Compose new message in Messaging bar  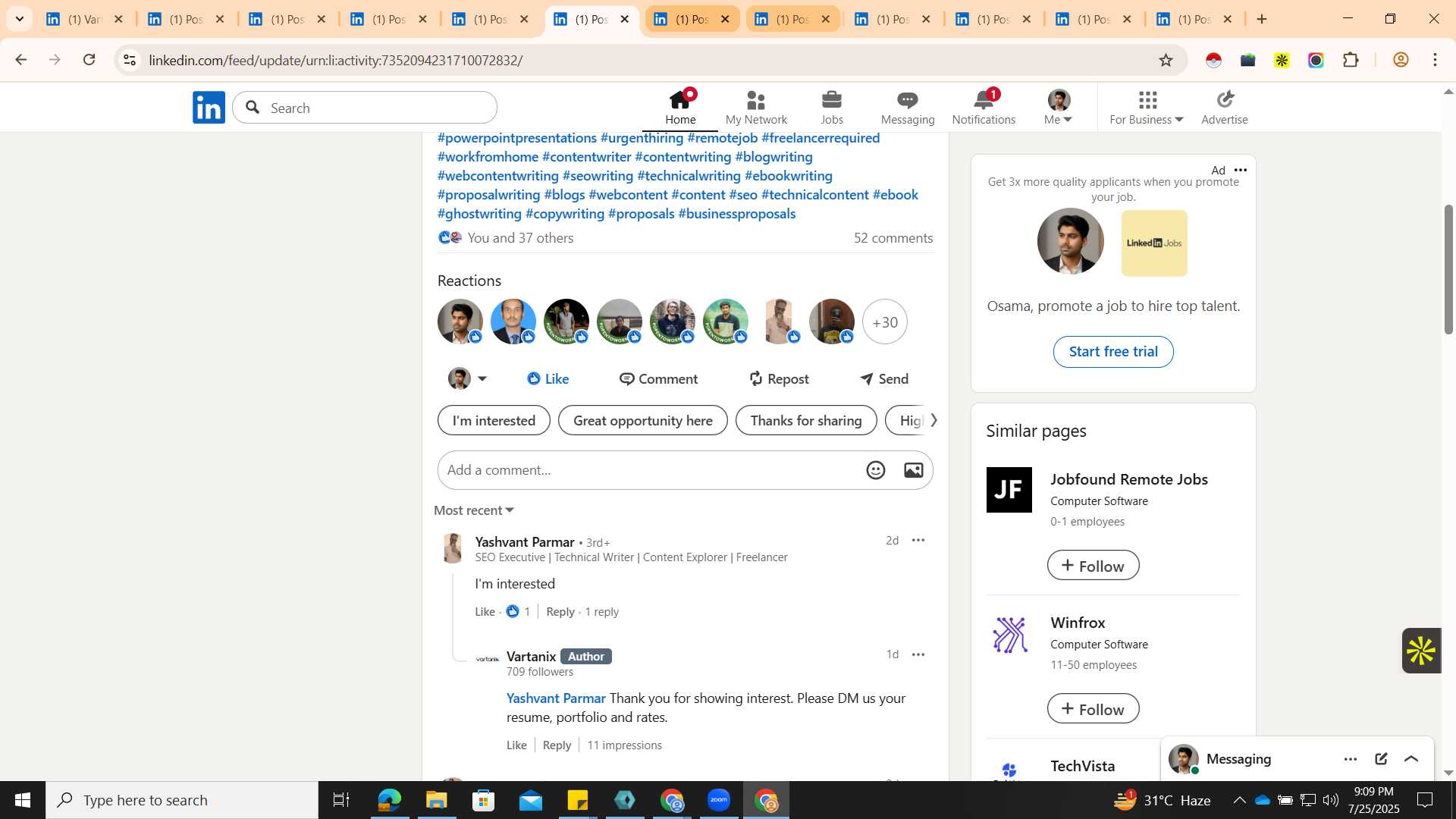[1381, 758]
